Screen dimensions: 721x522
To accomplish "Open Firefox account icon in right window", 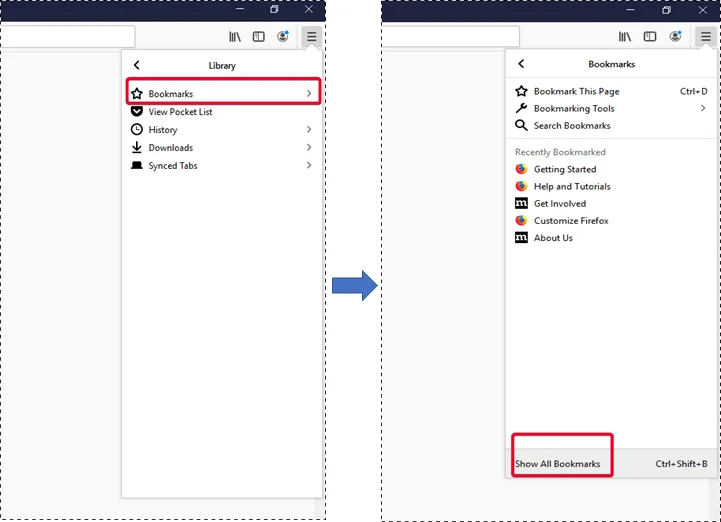I will click(x=675, y=36).
